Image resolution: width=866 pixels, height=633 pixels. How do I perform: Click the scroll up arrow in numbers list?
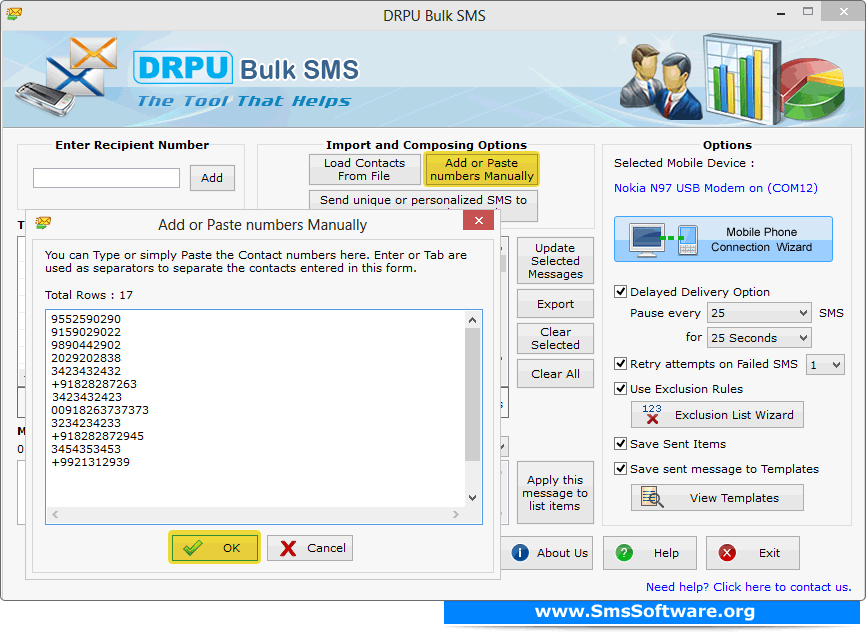(x=472, y=320)
